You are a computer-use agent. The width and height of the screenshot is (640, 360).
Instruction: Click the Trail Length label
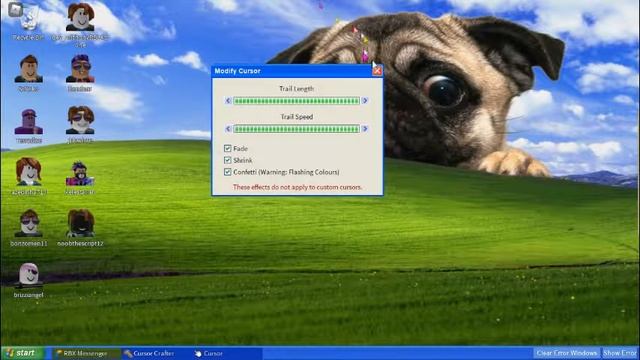point(296,89)
